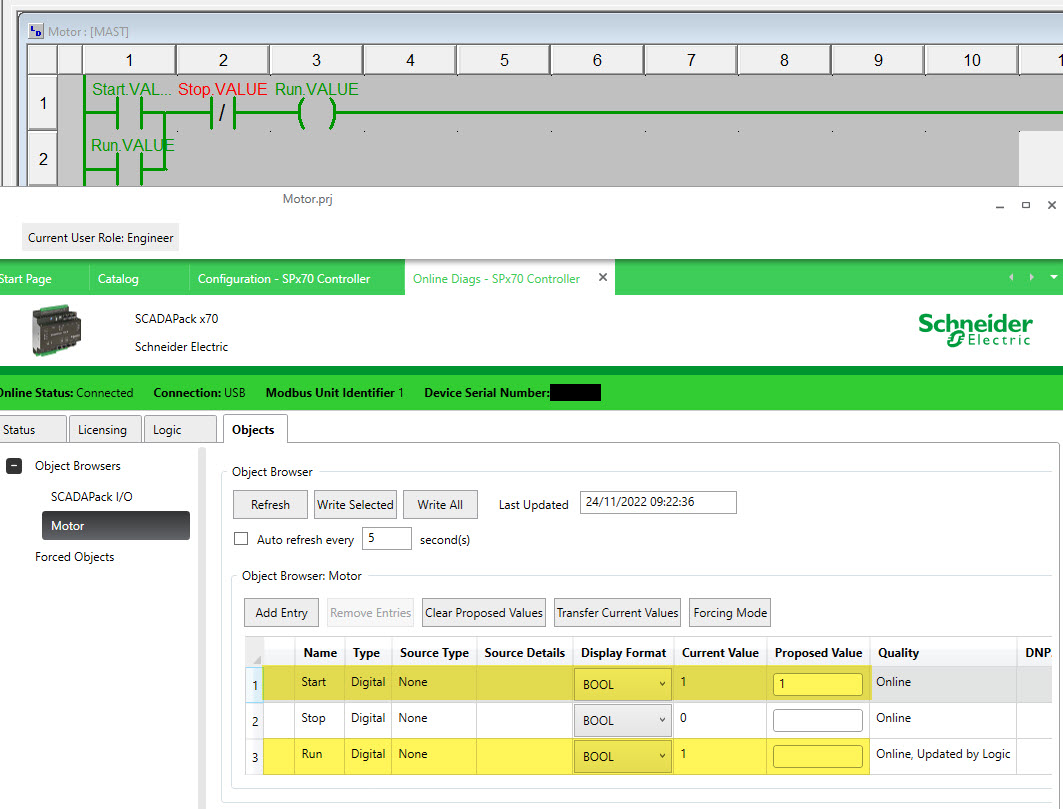Click the Refresh button
Image resolution: width=1063 pixels, height=809 pixels.
point(270,505)
